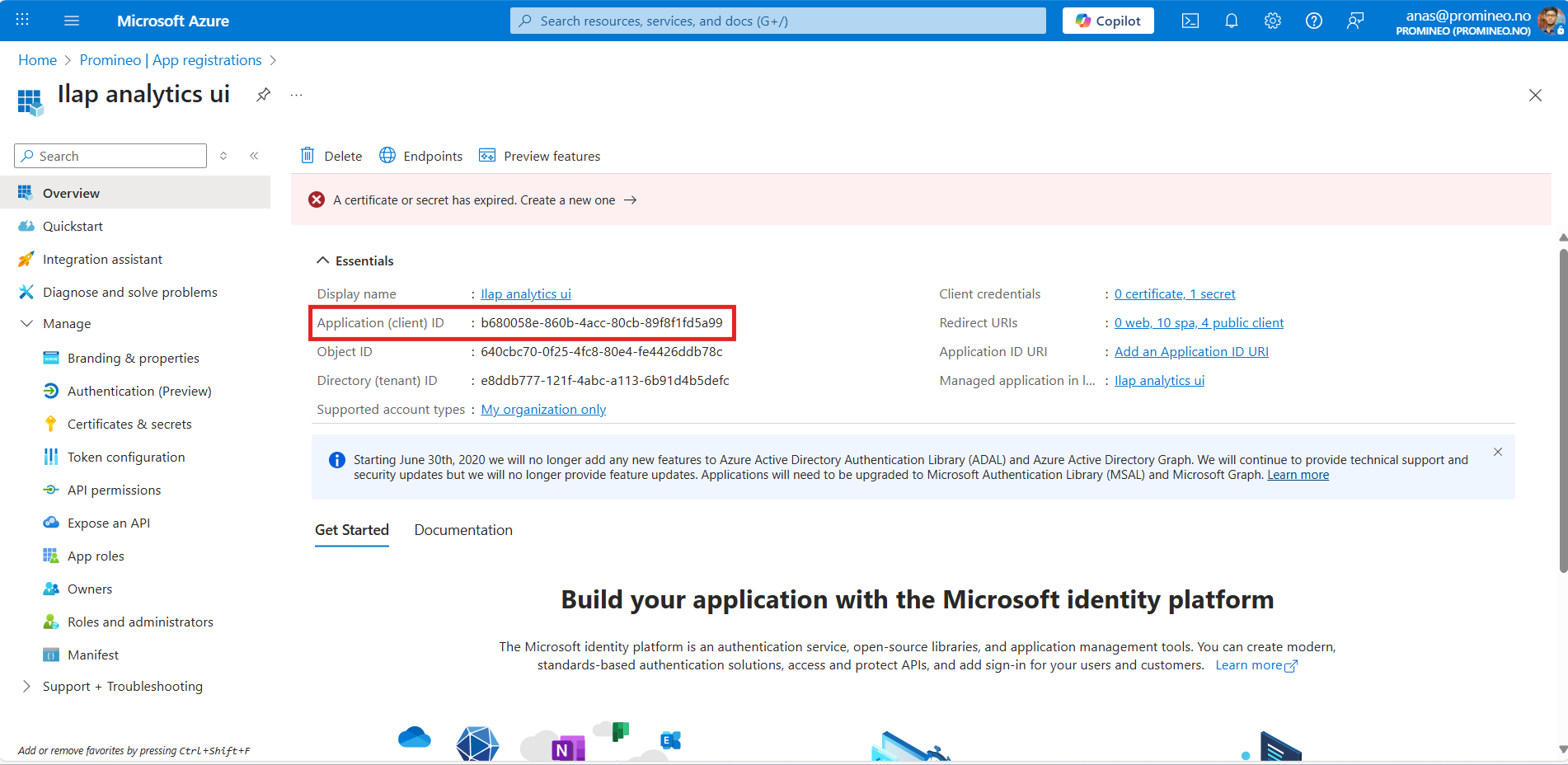This screenshot has width=1568, height=765.
Task: Open the notifications bell
Action: (1232, 21)
